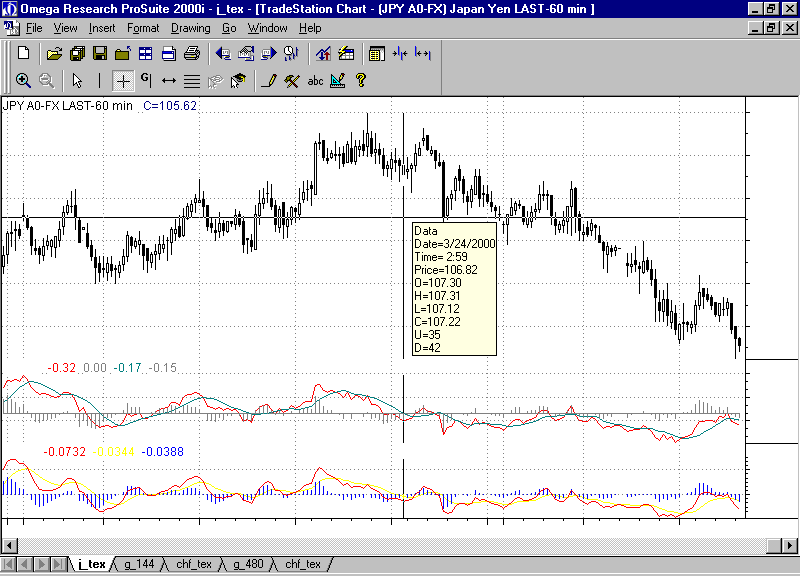Select the arrow pointer tool
800x576 pixels.
click(77, 81)
